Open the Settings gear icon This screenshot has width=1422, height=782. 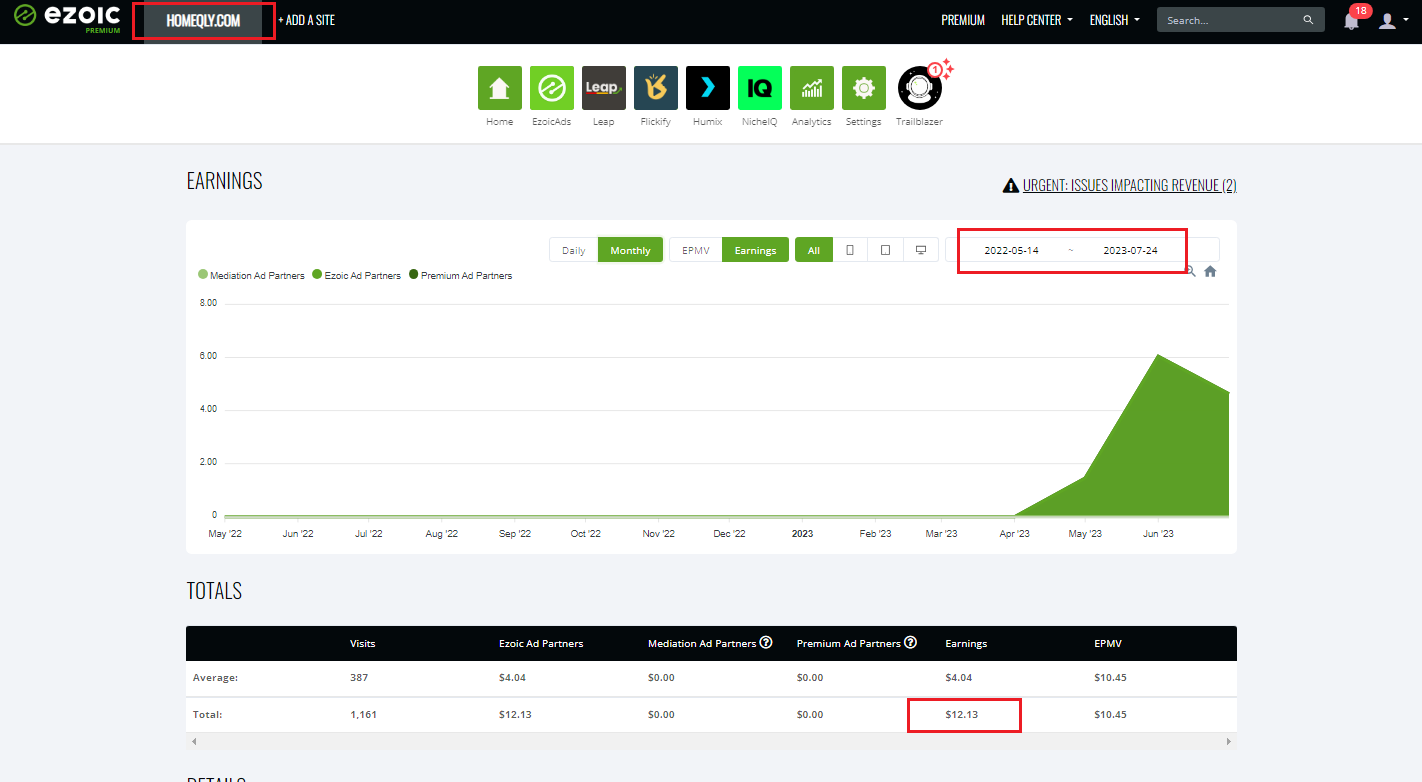tap(864, 88)
